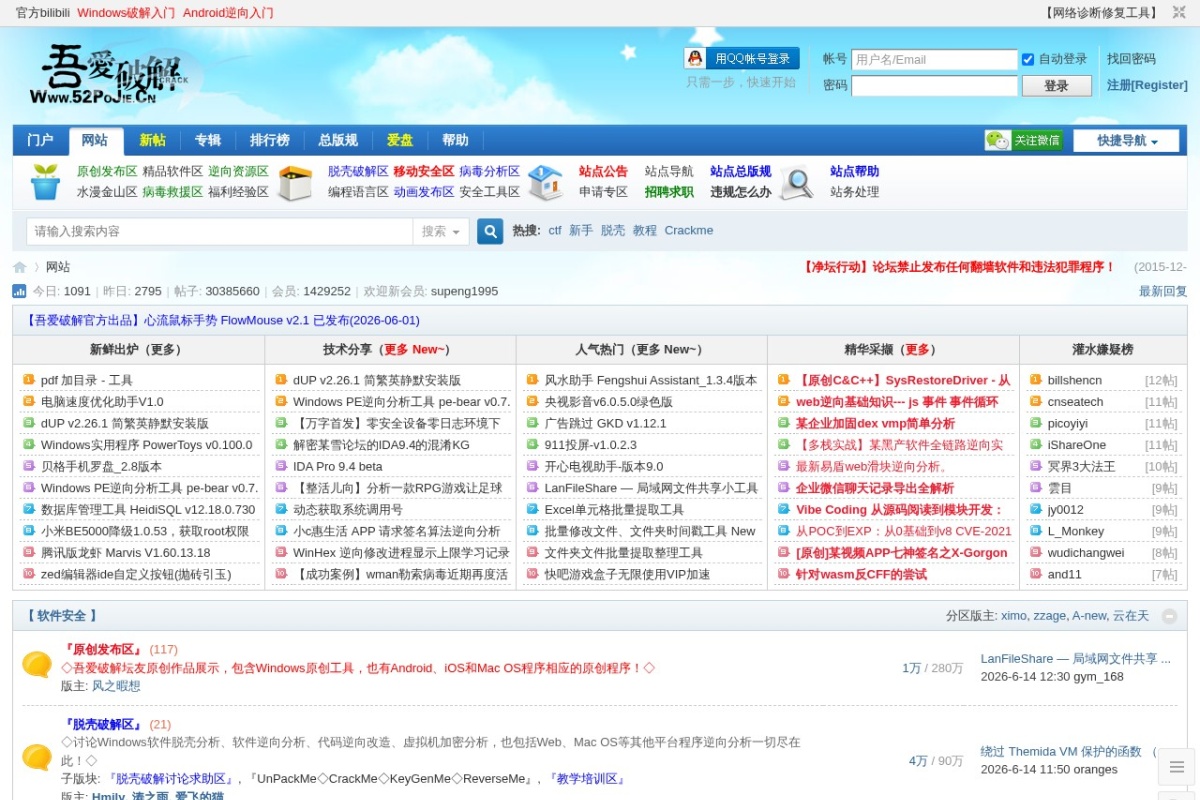Click the magnifying glass category icon
Viewport: 1200px width, 800px height.
click(x=796, y=182)
